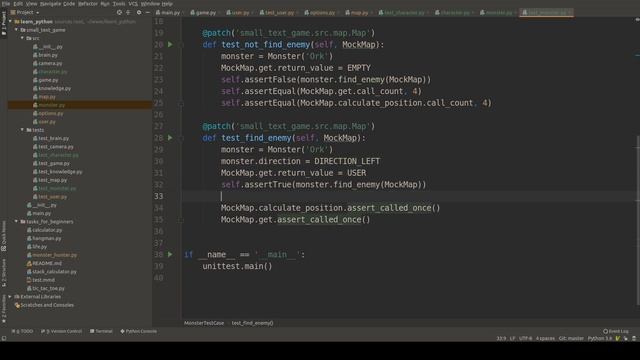This screenshot has height=360, width=640.
Task: Switch to the test_user.py editor tab
Action: click(x=279, y=13)
